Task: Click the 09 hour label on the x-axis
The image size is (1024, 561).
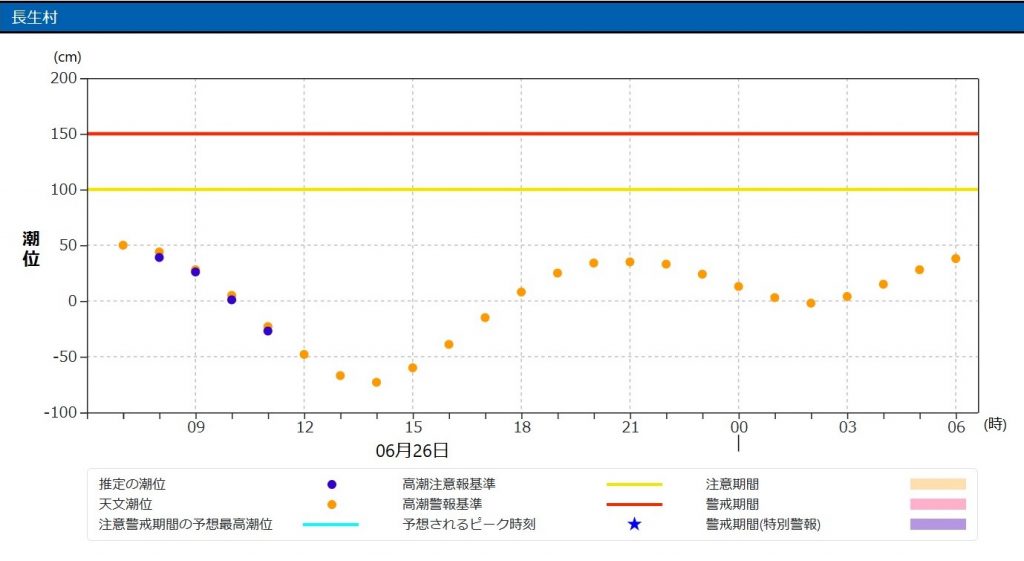Action: 196,427
